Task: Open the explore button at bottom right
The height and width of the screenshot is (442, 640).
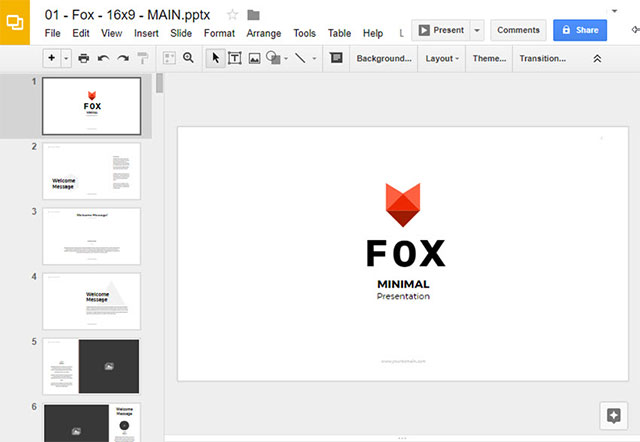Action: tap(613, 415)
